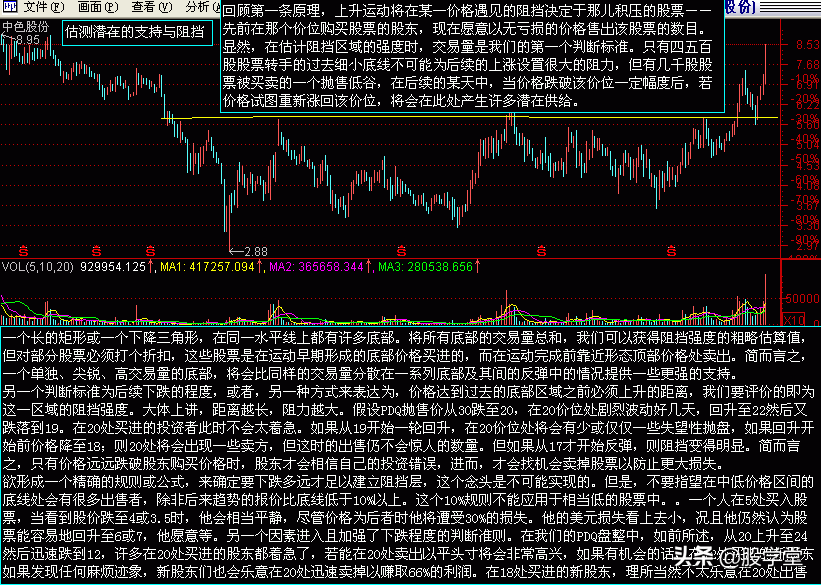Click the volume value 929954.125
The image size is (821, 585).
(x=113, y=267)
